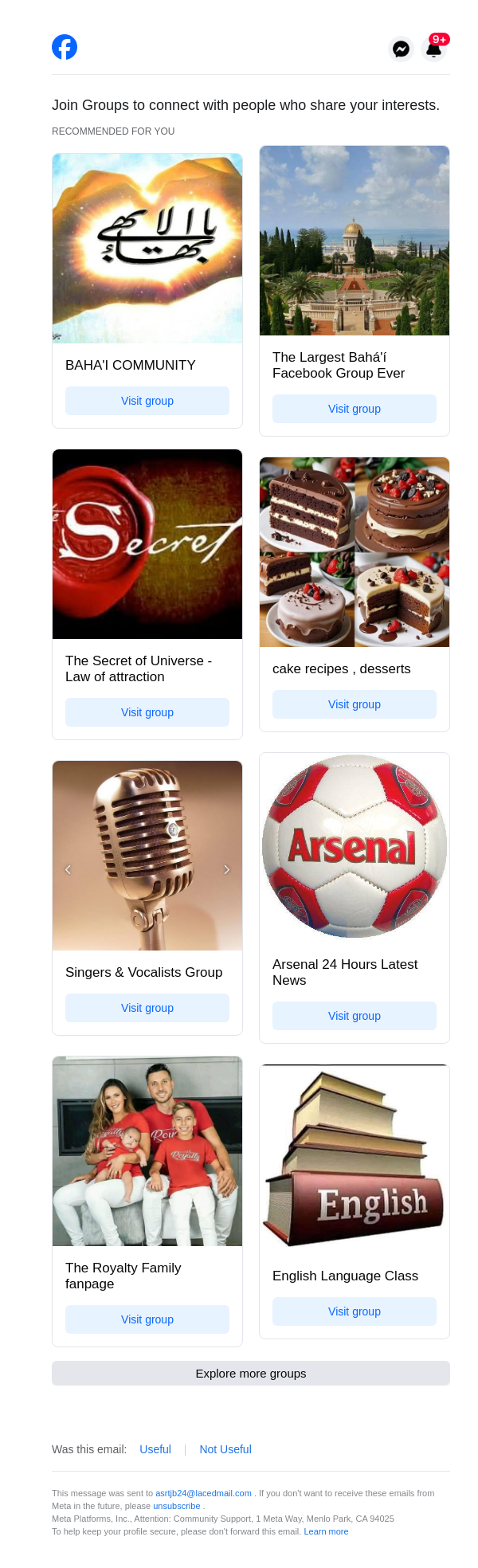The image size is (478, 1568).
Task: Click the Facebook logo icon
Action: (65, 48)
